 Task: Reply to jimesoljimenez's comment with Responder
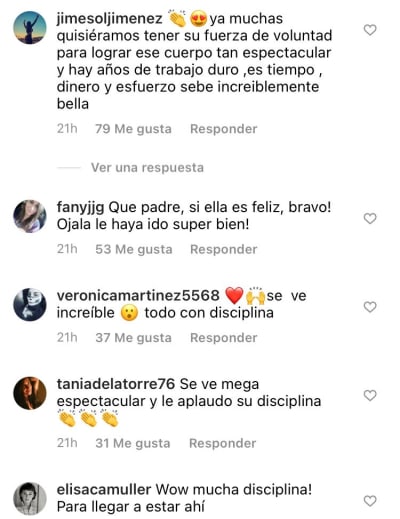click(224, 129)
